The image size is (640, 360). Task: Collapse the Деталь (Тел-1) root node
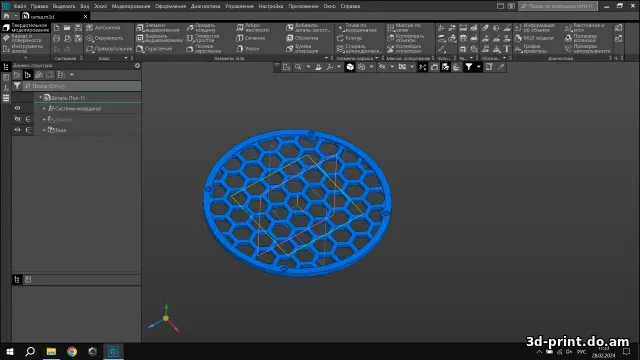(40, 98)
